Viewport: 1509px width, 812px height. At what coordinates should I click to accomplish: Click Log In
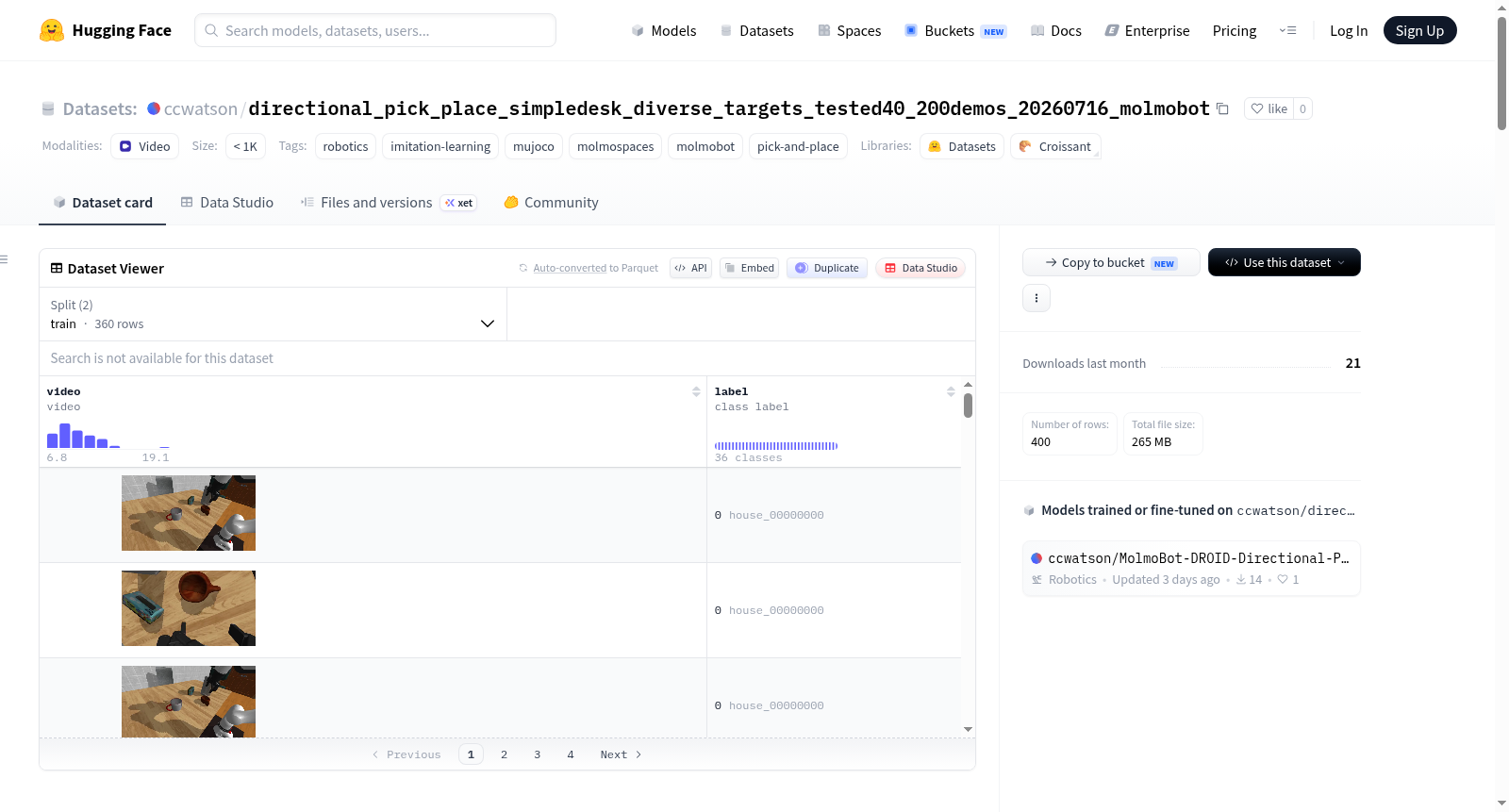[1349, 30]
